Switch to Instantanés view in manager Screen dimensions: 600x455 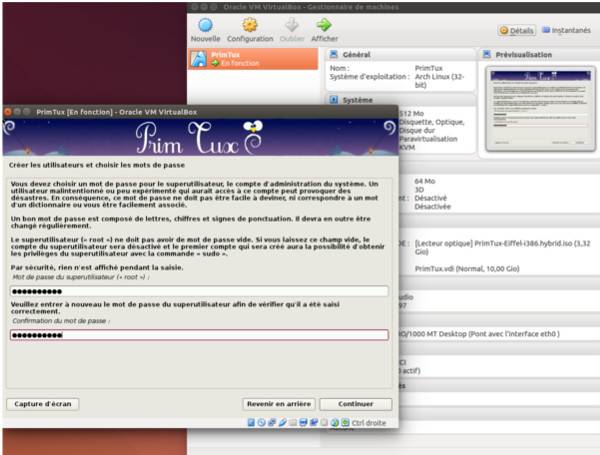tap(566, 30)
